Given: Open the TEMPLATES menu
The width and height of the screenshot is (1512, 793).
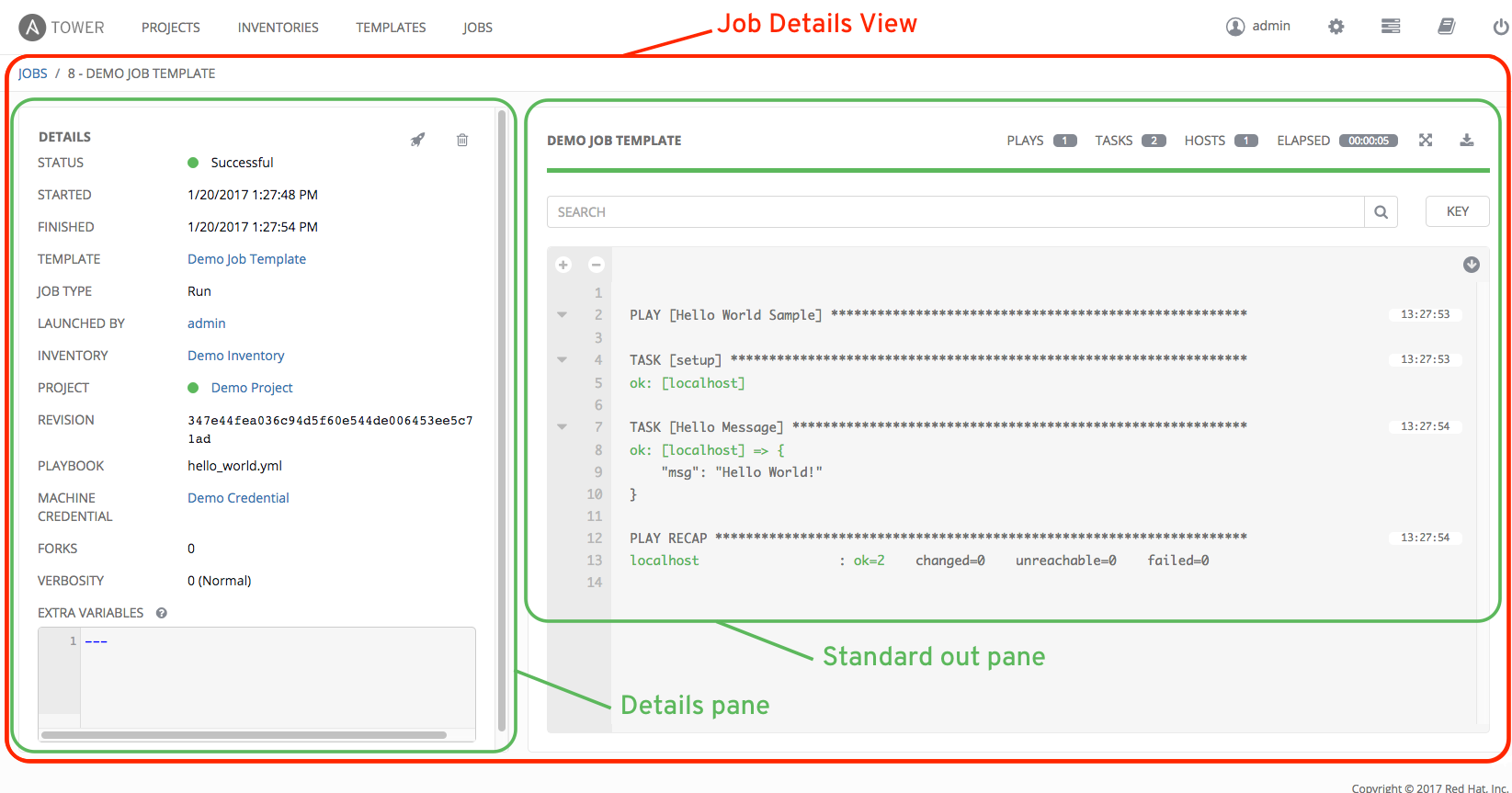Looking at the screenshot, I should pos(391,28).
